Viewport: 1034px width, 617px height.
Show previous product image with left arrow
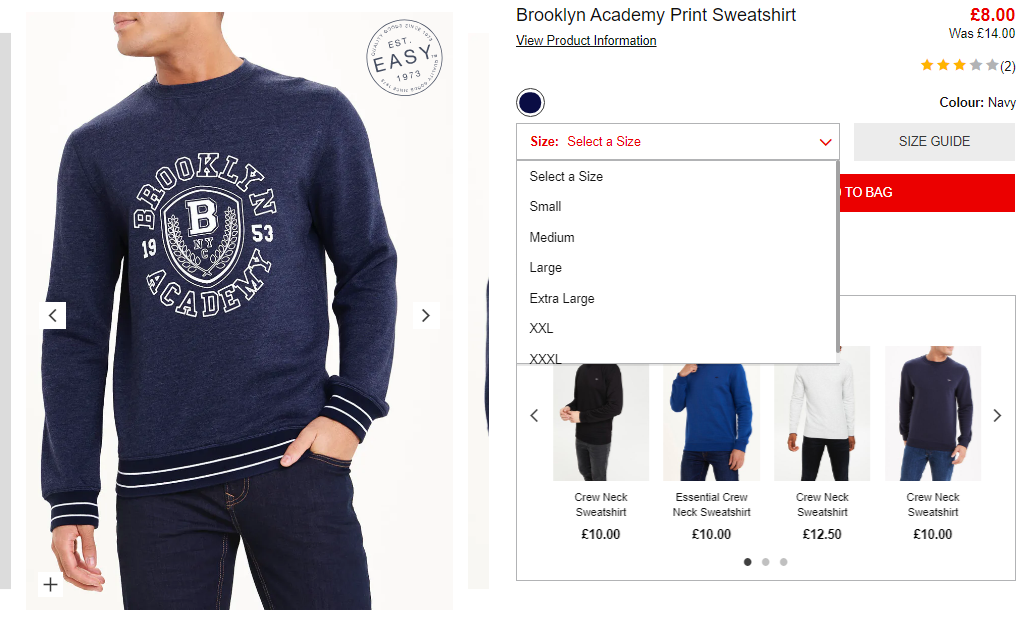53,315
